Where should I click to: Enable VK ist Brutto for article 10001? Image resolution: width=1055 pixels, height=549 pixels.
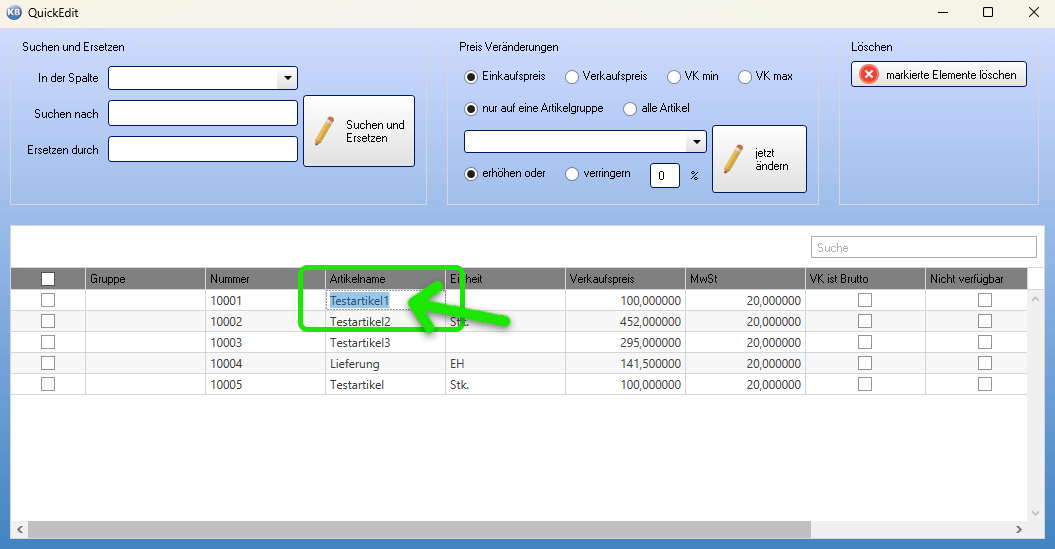(865, 300)
